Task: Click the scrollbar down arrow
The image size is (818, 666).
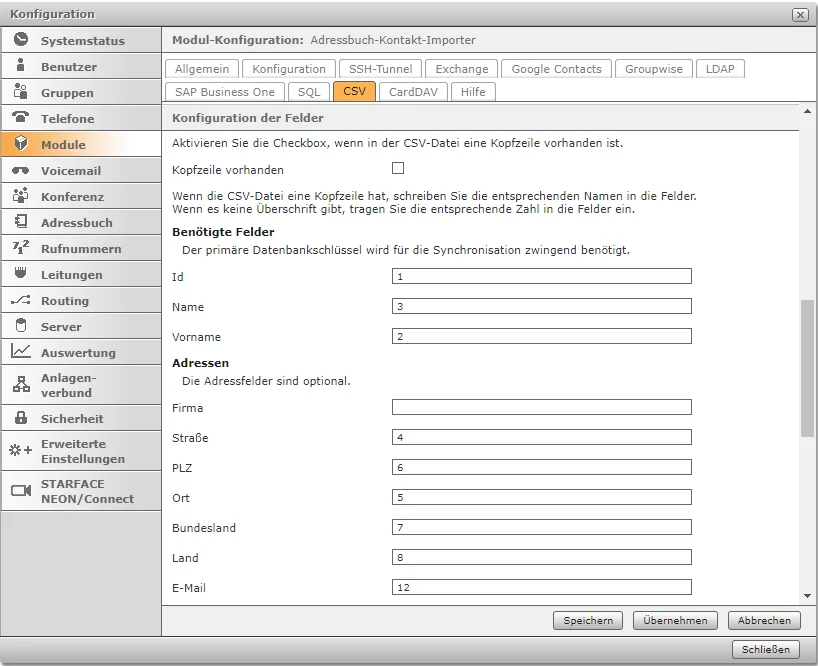Action: click(x=807, y=596)
